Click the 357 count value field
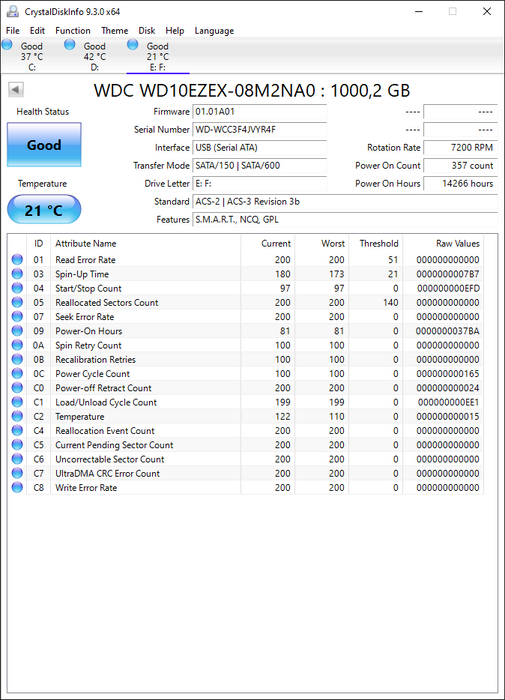 pyautogui.click(x=460, y=166)
